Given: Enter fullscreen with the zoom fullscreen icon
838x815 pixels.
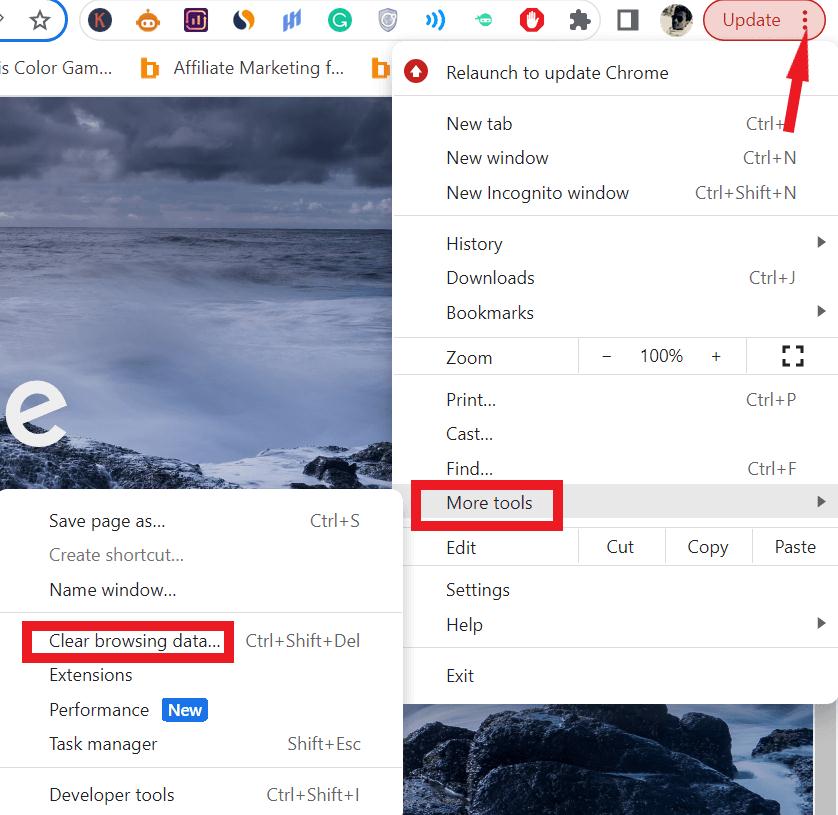Looking at the screenshot, I should pyautogui.click(x=793, y=356).
